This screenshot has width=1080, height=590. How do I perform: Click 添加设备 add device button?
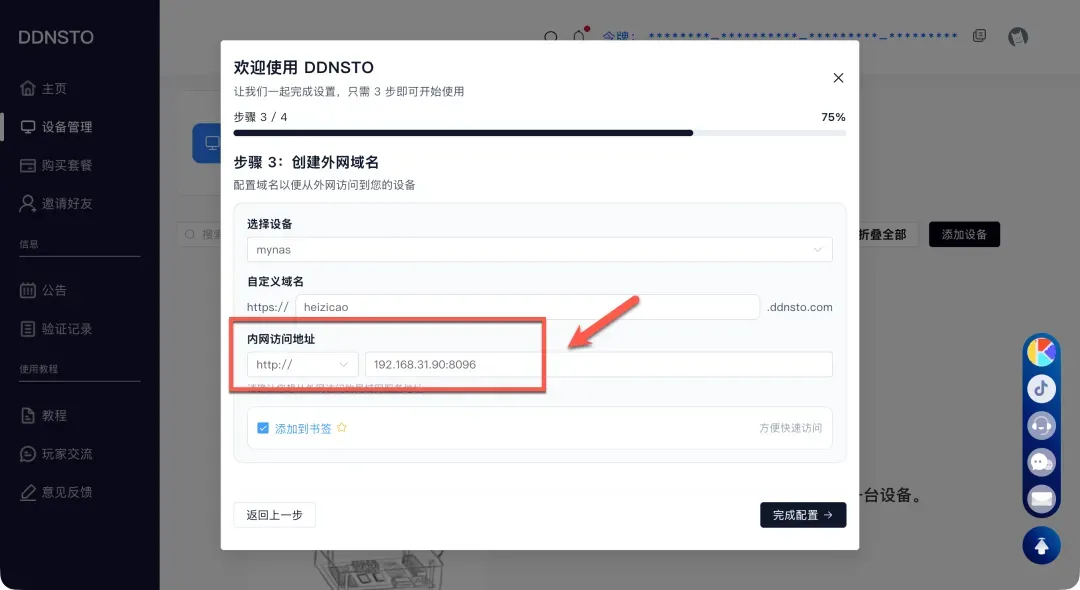964,234
